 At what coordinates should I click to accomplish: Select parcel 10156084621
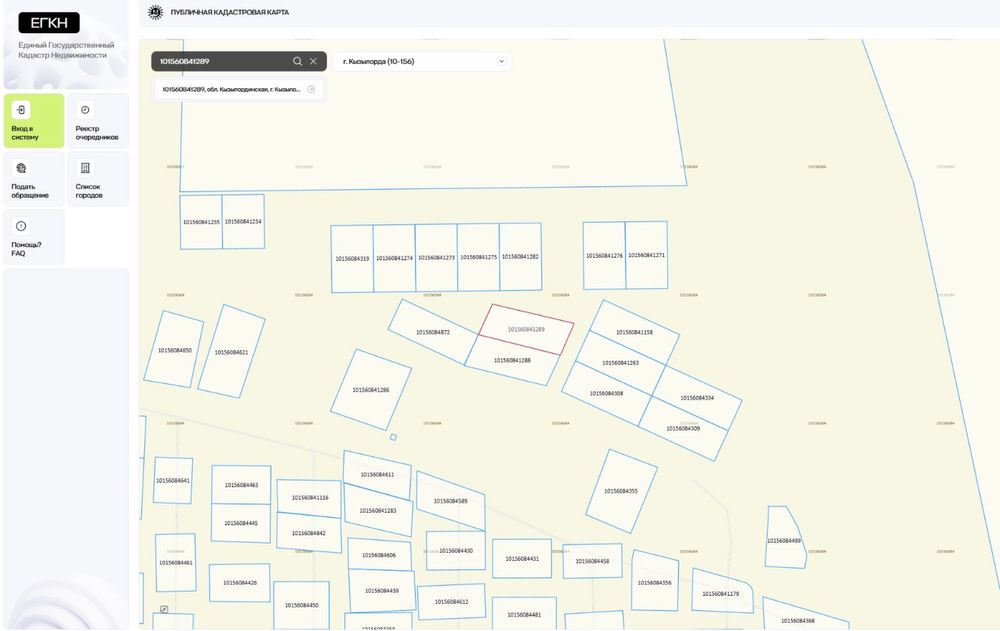(x=231, y=352)
